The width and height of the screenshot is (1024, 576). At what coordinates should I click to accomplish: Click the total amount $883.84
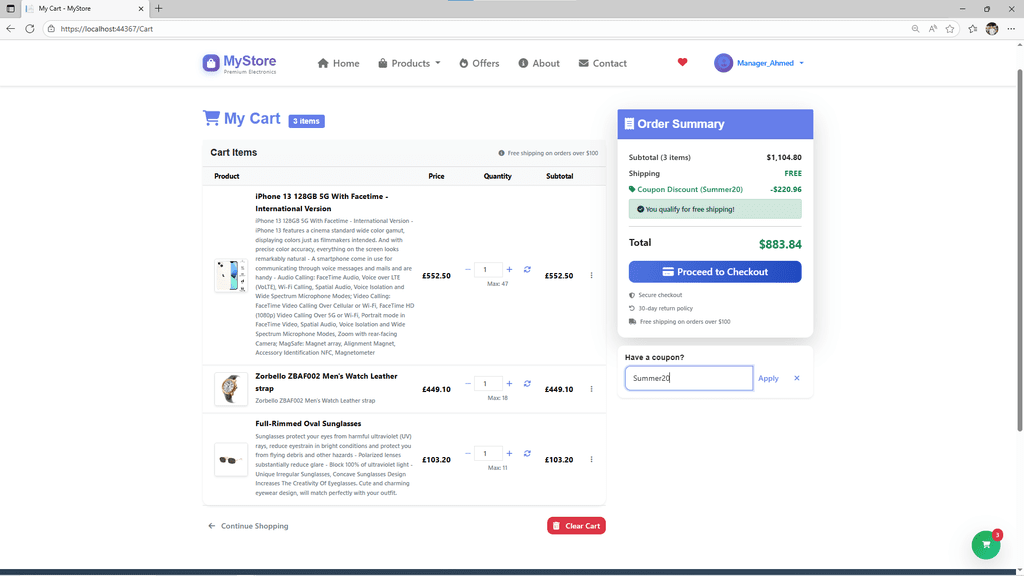pyautogui.click(x=780, y=244)
